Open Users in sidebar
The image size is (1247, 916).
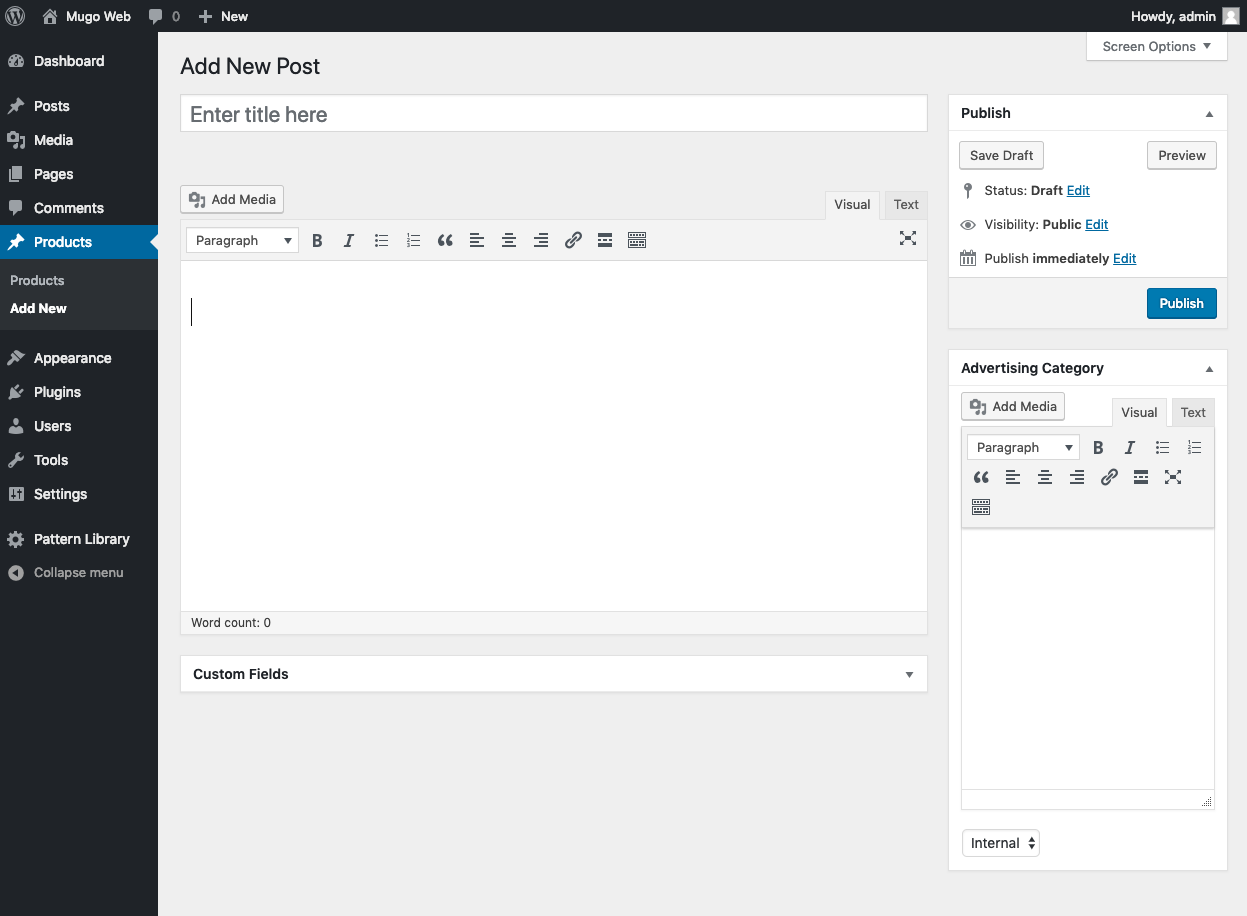coord(79,426)
